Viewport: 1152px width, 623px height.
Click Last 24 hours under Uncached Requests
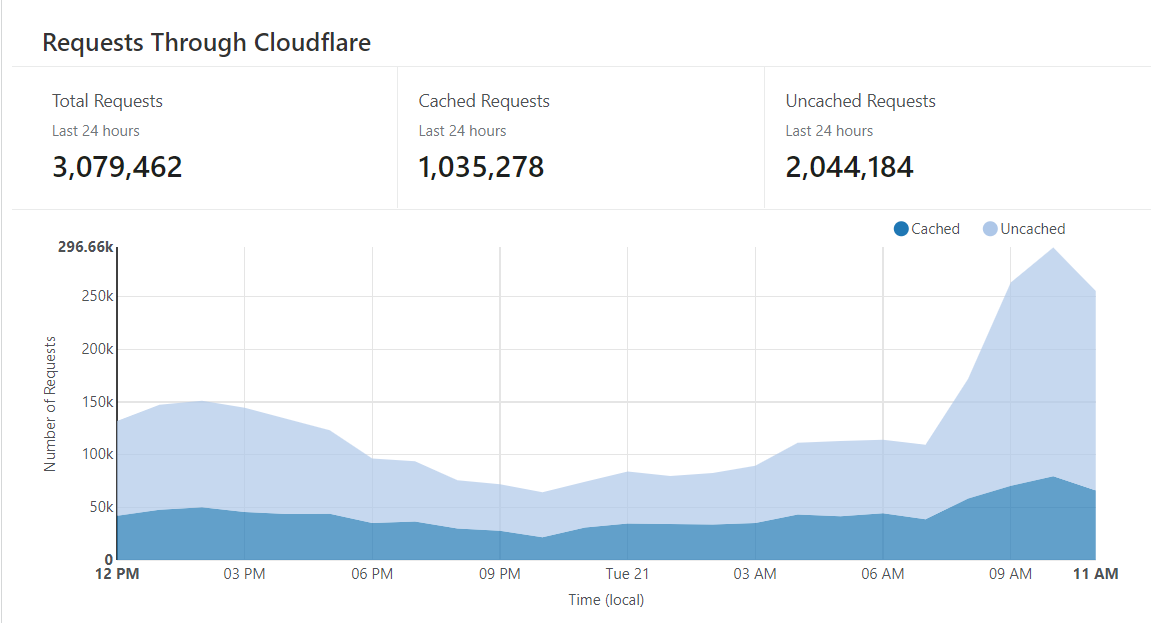coord(829,131)
